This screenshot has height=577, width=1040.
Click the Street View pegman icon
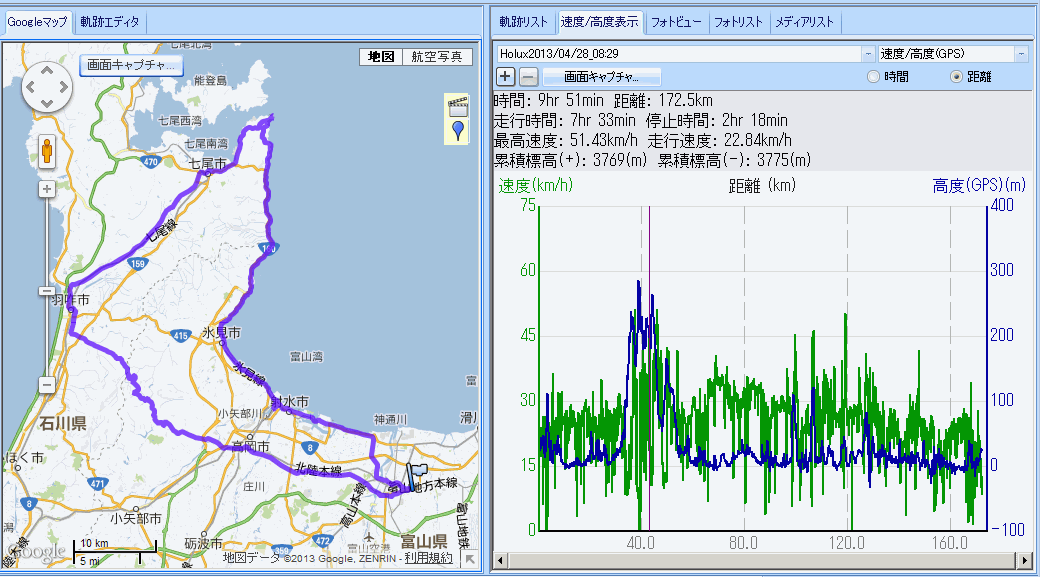point(46,152)
